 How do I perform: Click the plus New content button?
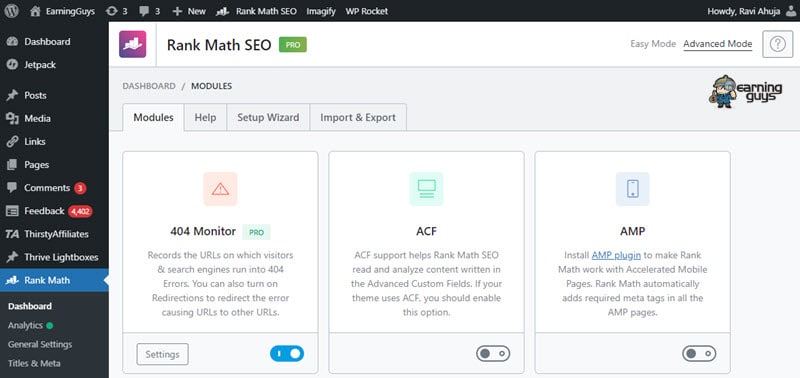189,11
